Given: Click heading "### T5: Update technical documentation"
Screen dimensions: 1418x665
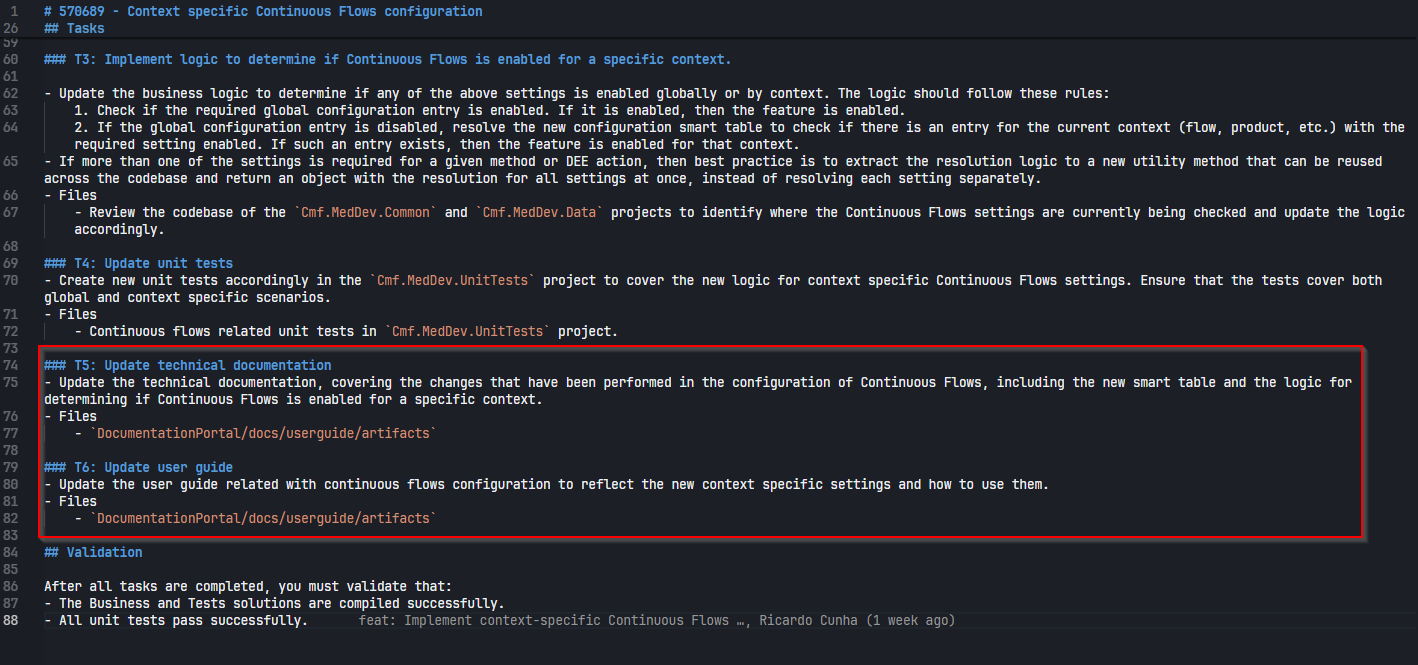Looking at the screenshot, I should pyautogui.click(x=187, y=365).
